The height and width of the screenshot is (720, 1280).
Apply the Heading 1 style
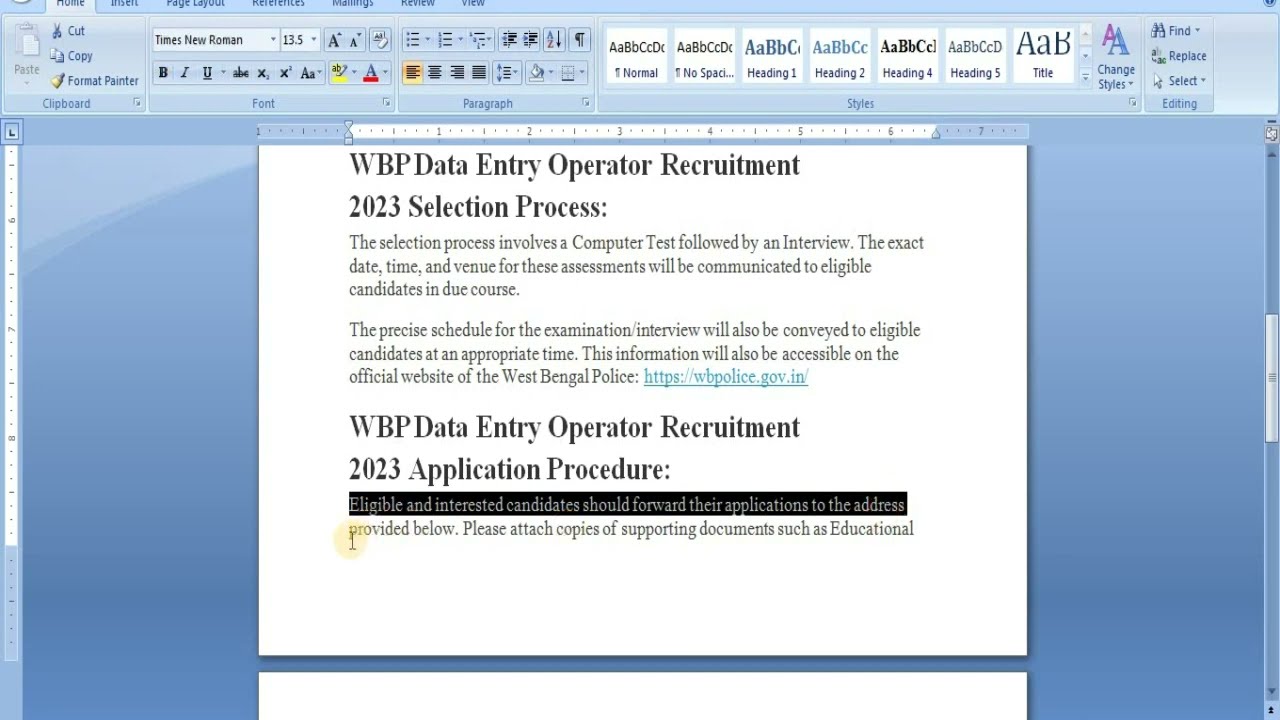(x=772, y=56)
